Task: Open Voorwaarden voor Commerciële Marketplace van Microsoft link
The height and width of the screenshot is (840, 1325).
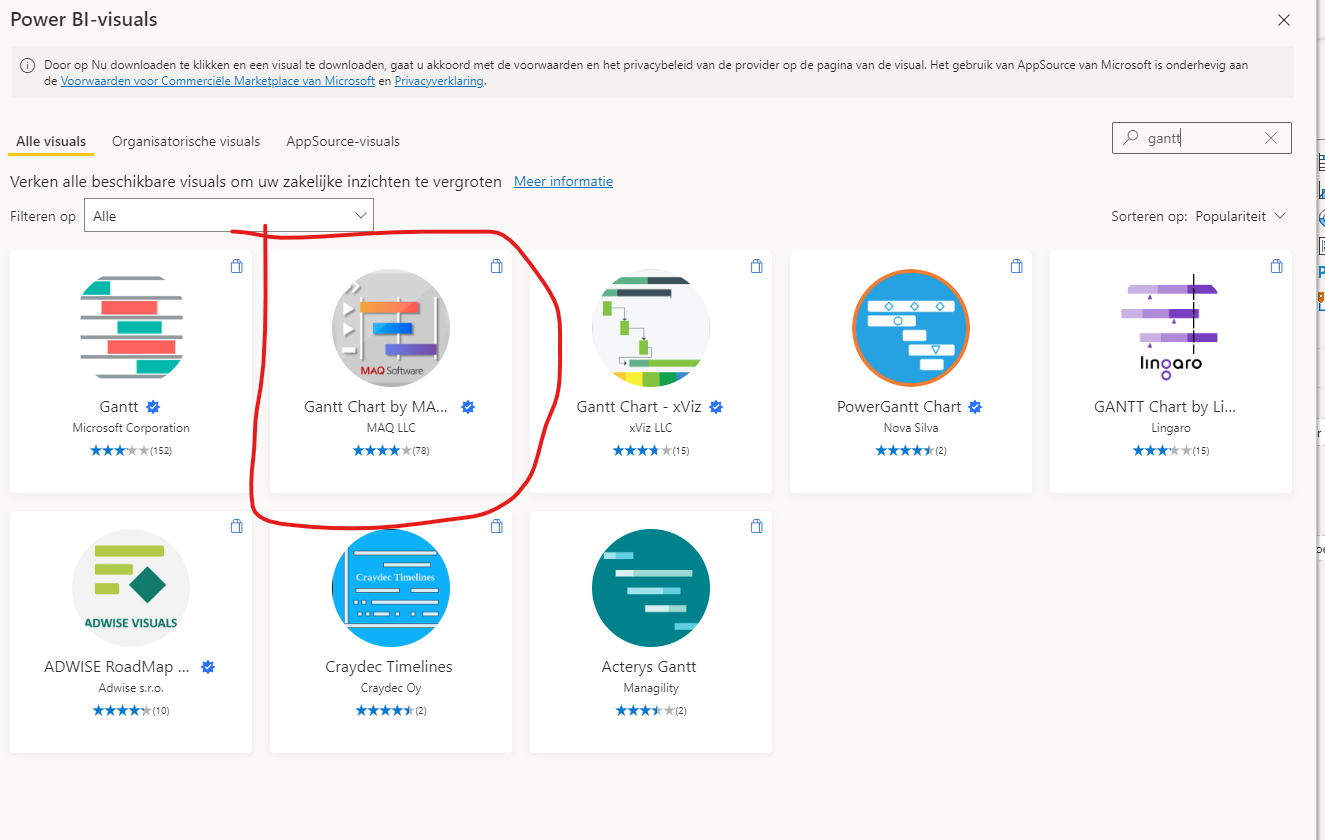Action: pyautogui.click(x=218, y=81)
